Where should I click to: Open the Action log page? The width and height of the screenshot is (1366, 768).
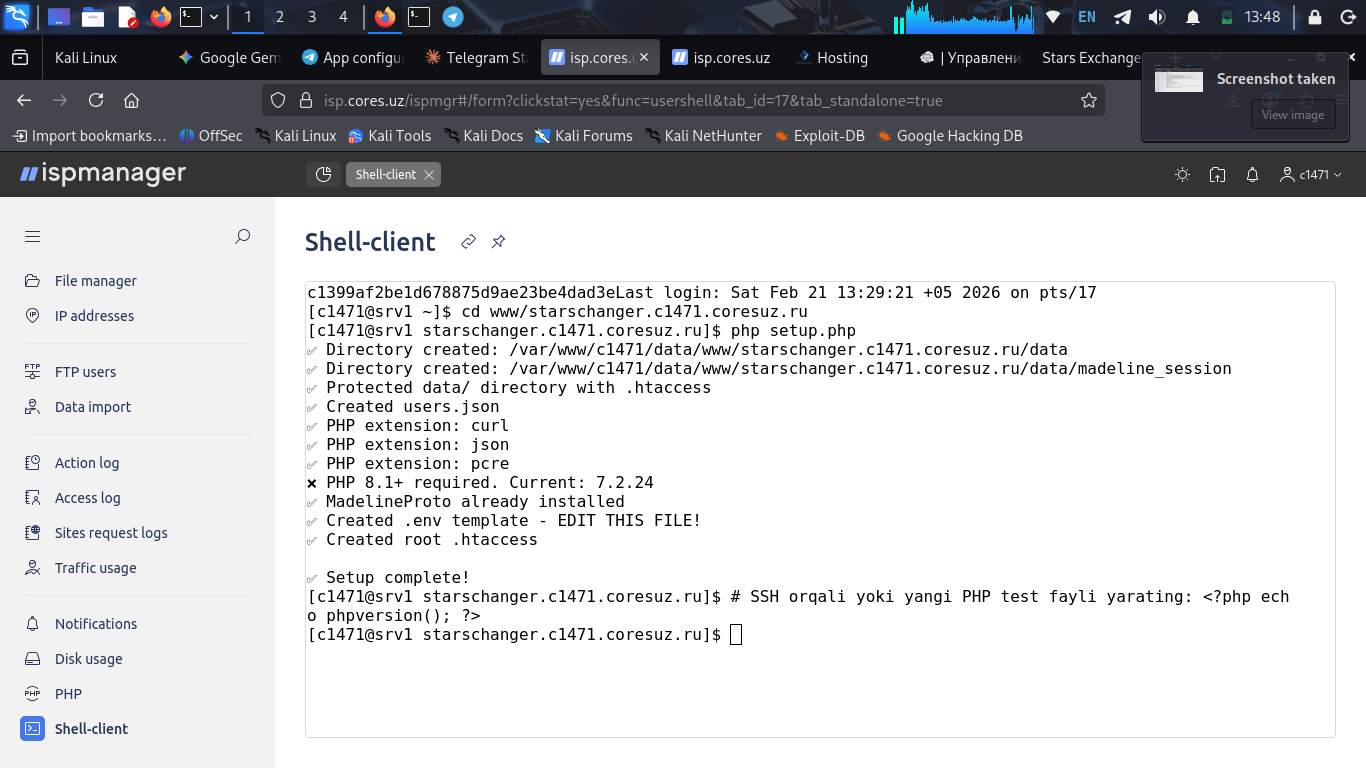(x=86, y=463)
